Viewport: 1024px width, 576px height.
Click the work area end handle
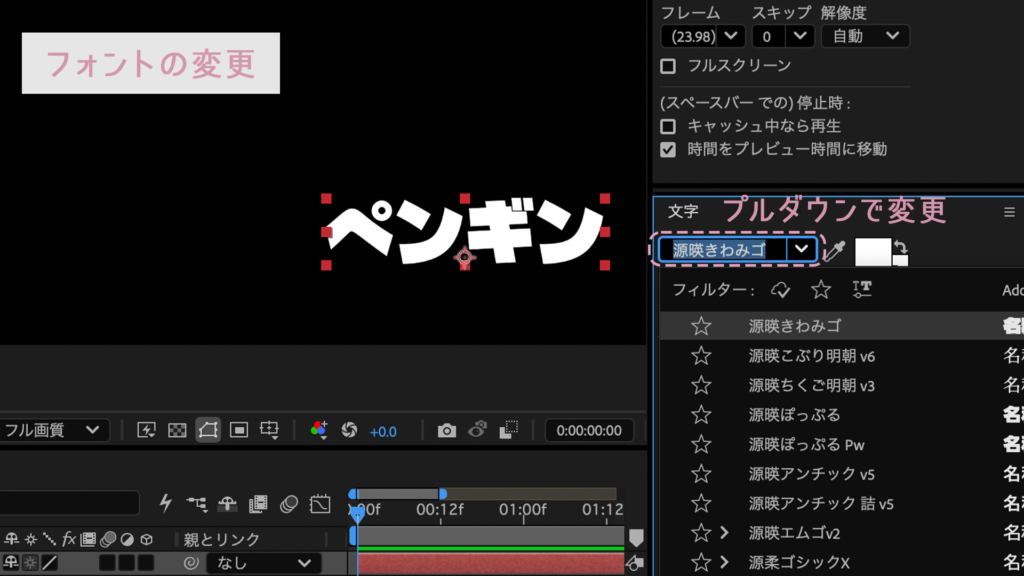tap(443, 494)
